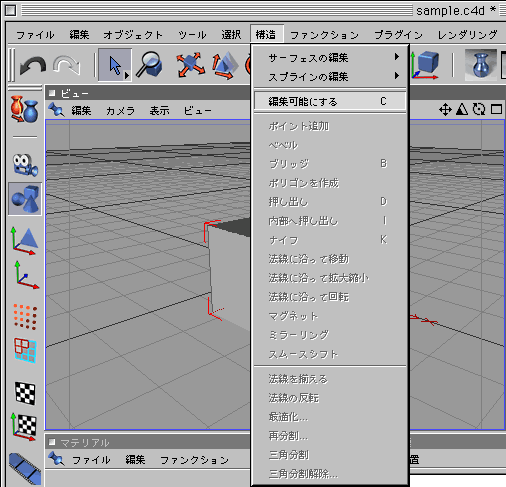This screenshot has height=487, width=506.
Task: Toggle the pin icon in view panel
Action: point(56,110)
